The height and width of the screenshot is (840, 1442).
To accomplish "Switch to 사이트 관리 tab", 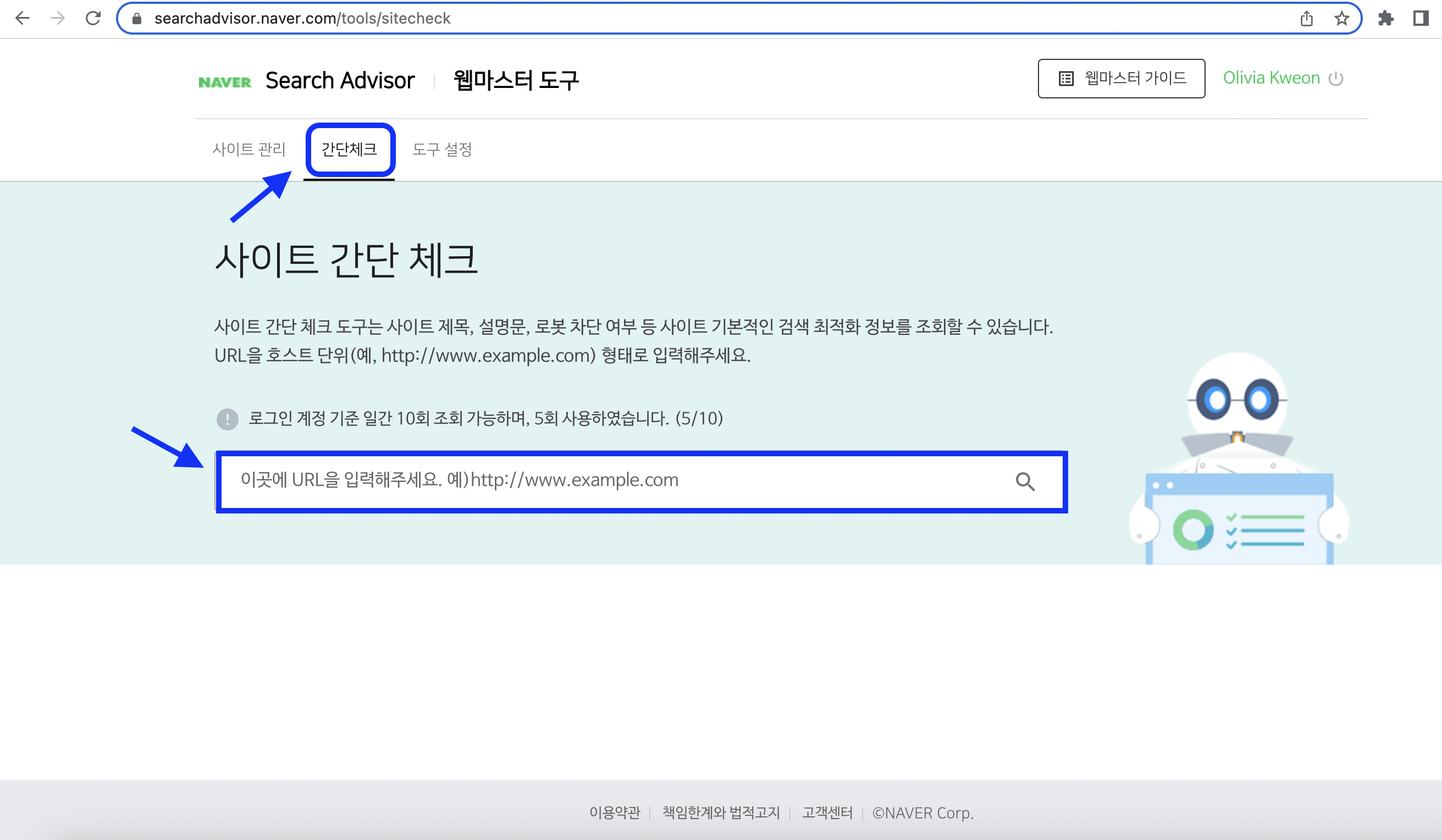I will (x=248, y=150).
